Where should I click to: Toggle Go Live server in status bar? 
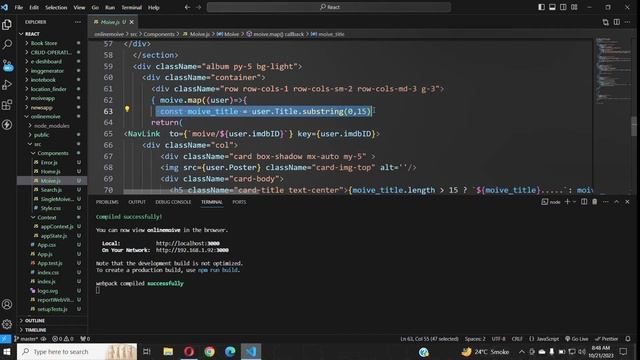point(577,339)
